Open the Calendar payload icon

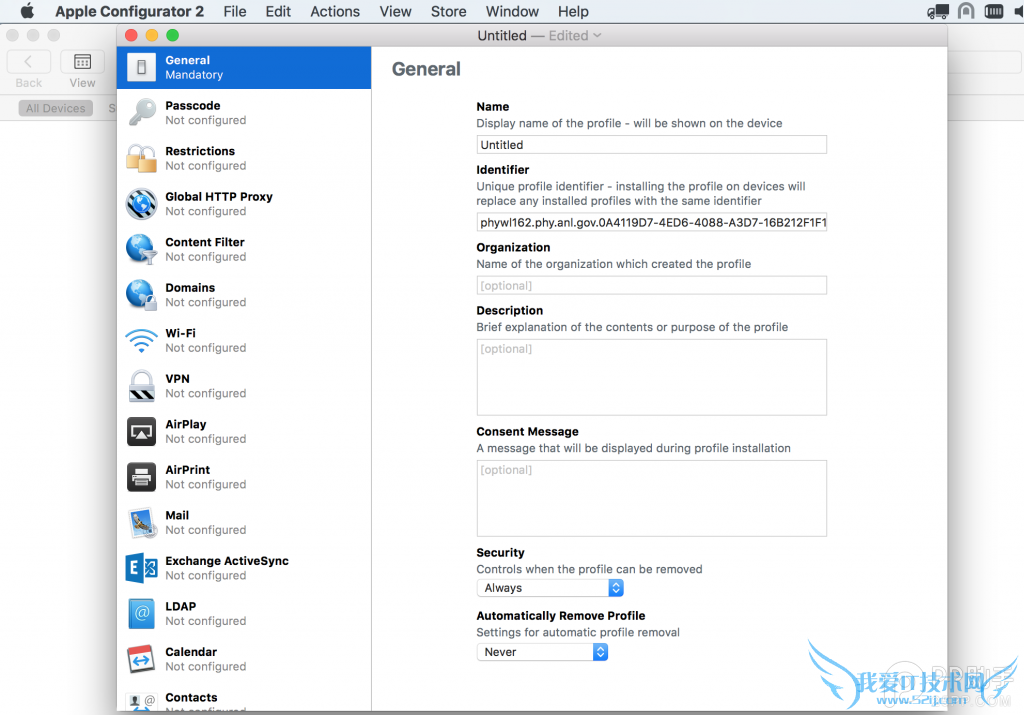click(x=141, y=659)
